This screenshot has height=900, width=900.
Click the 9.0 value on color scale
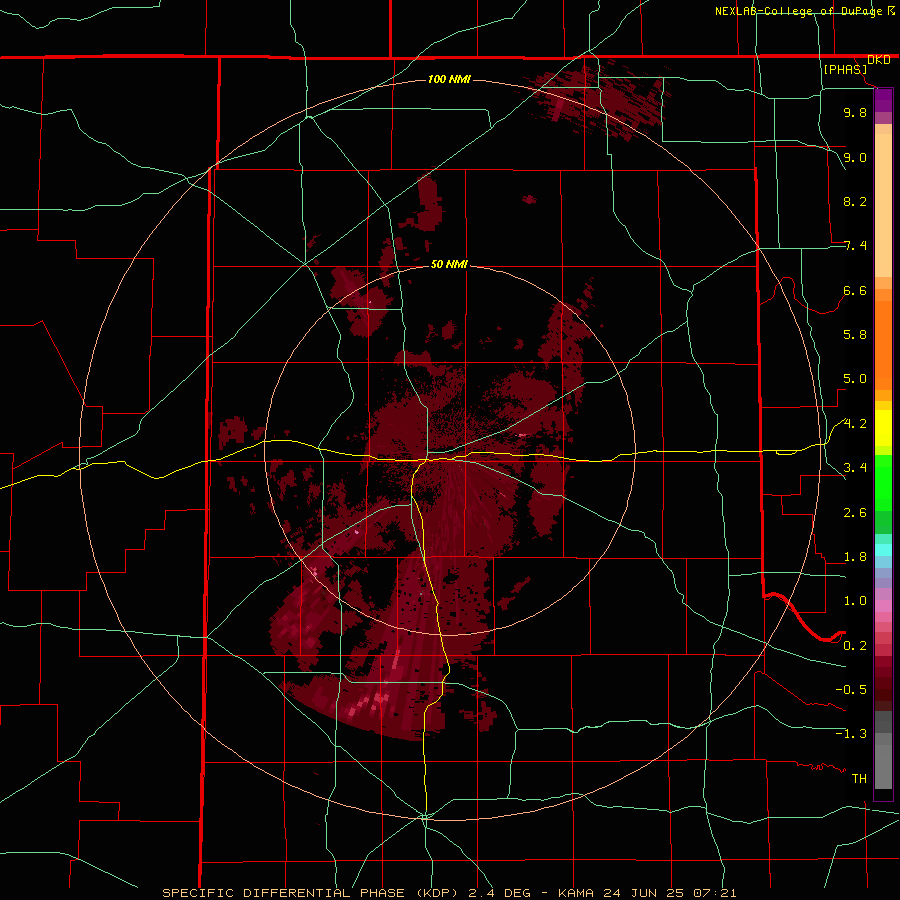[855, 157]
